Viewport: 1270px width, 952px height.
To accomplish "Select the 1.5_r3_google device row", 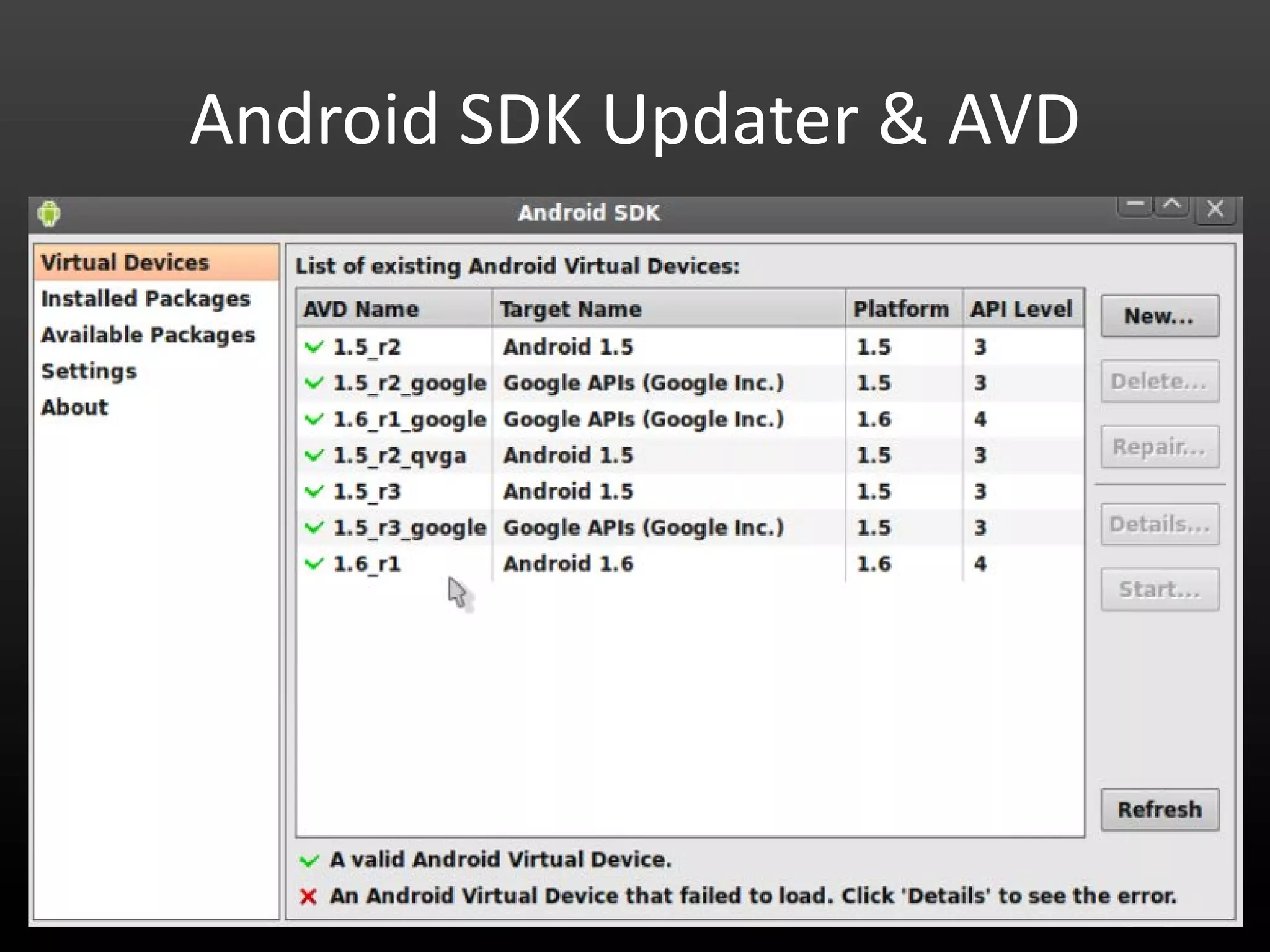I will pyautogui.click(x=409, y=528).
